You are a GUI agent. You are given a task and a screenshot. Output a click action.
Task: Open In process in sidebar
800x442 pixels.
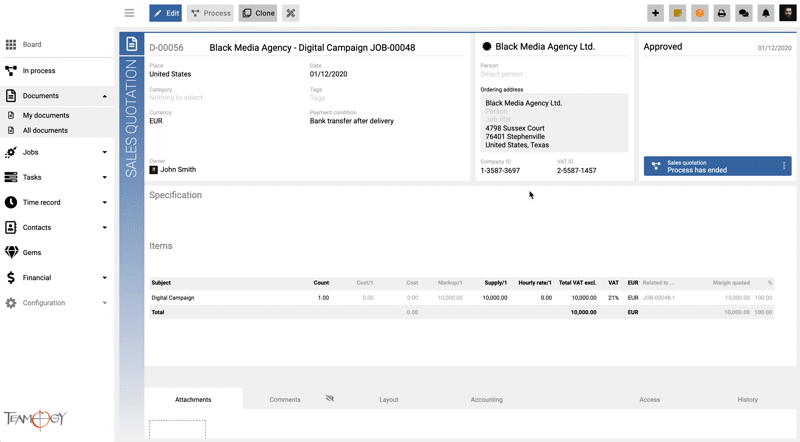pos(39,70)
